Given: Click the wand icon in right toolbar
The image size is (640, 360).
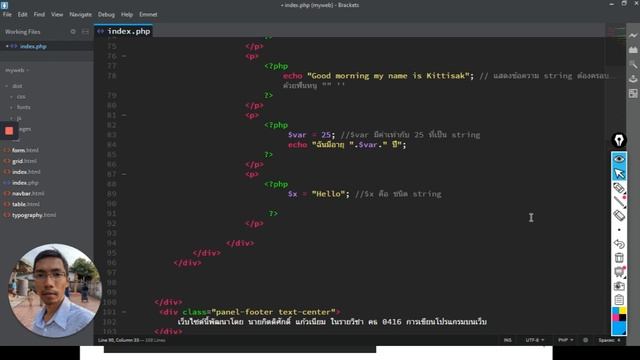Looking at the screenshot, I should [x=633, y=64].
